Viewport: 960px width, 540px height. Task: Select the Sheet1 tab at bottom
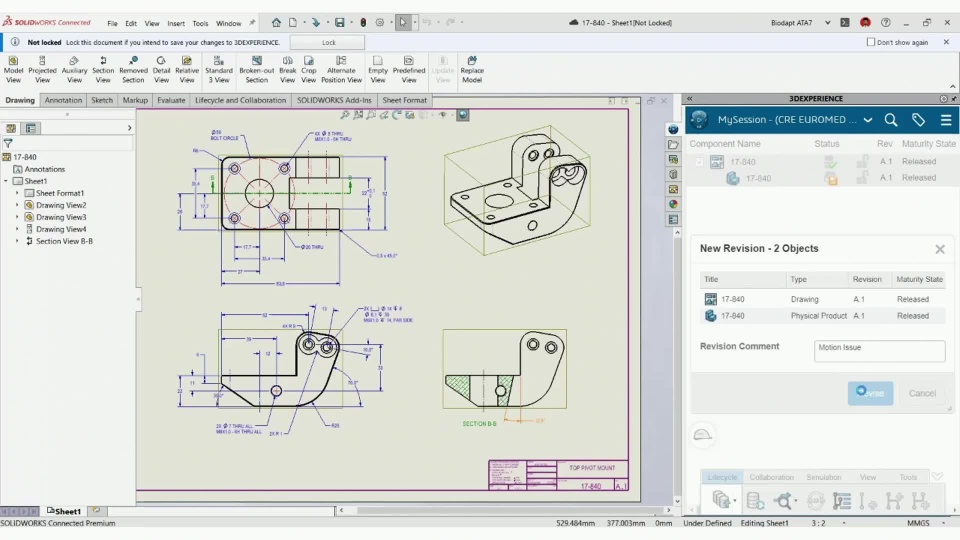64,511
